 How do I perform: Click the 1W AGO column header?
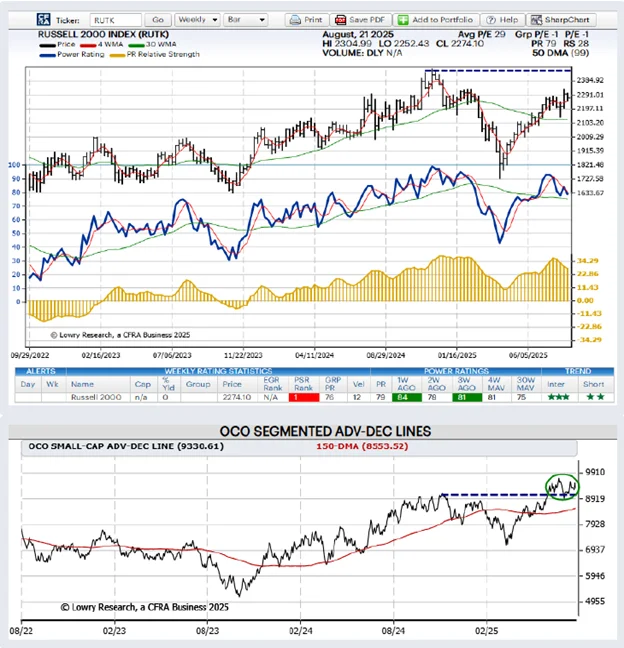[x=406, y=384]
